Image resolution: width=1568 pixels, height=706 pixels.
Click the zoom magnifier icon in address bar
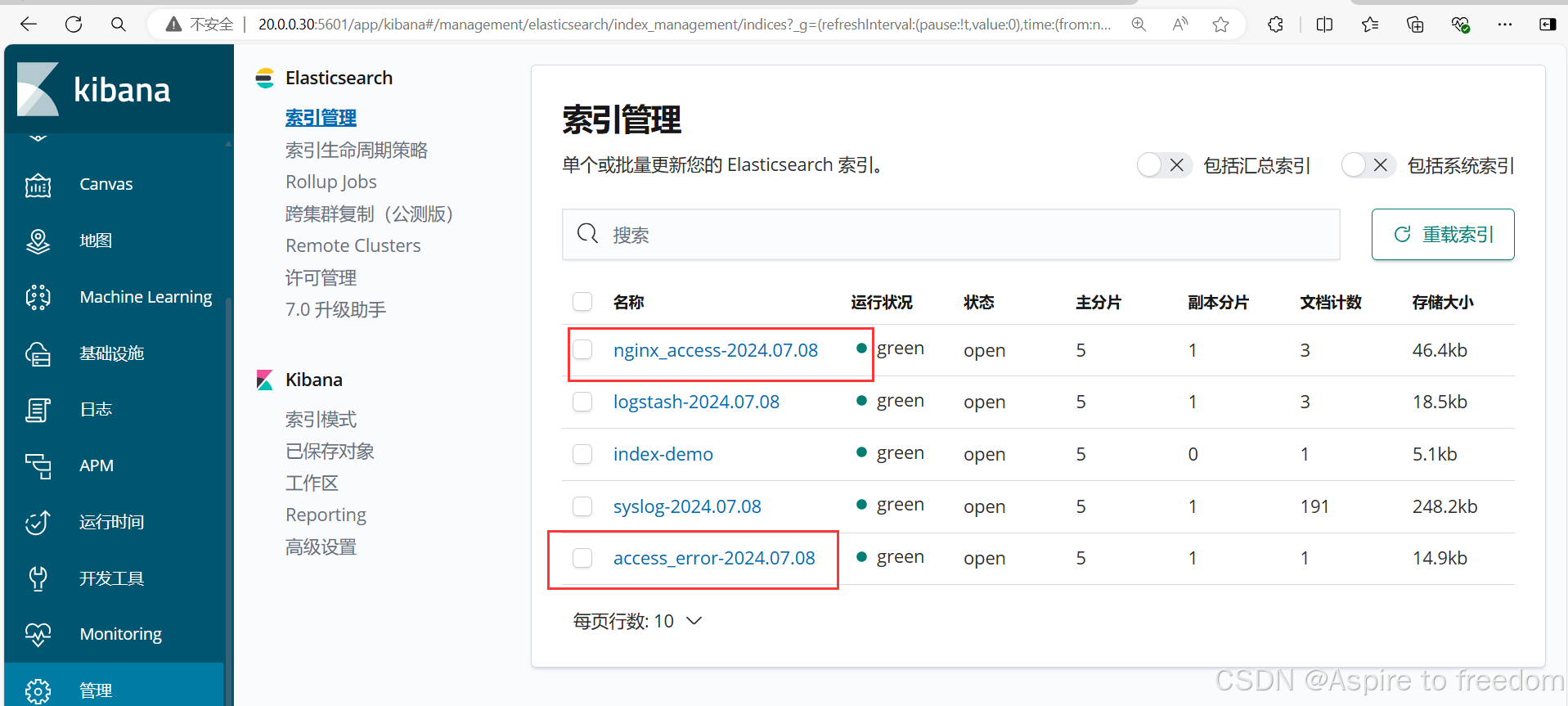1139,25
